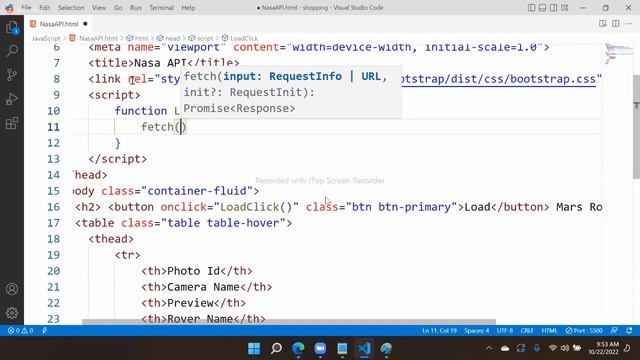
Task: Click the minimap code overview
Action: tap(618, 54)
